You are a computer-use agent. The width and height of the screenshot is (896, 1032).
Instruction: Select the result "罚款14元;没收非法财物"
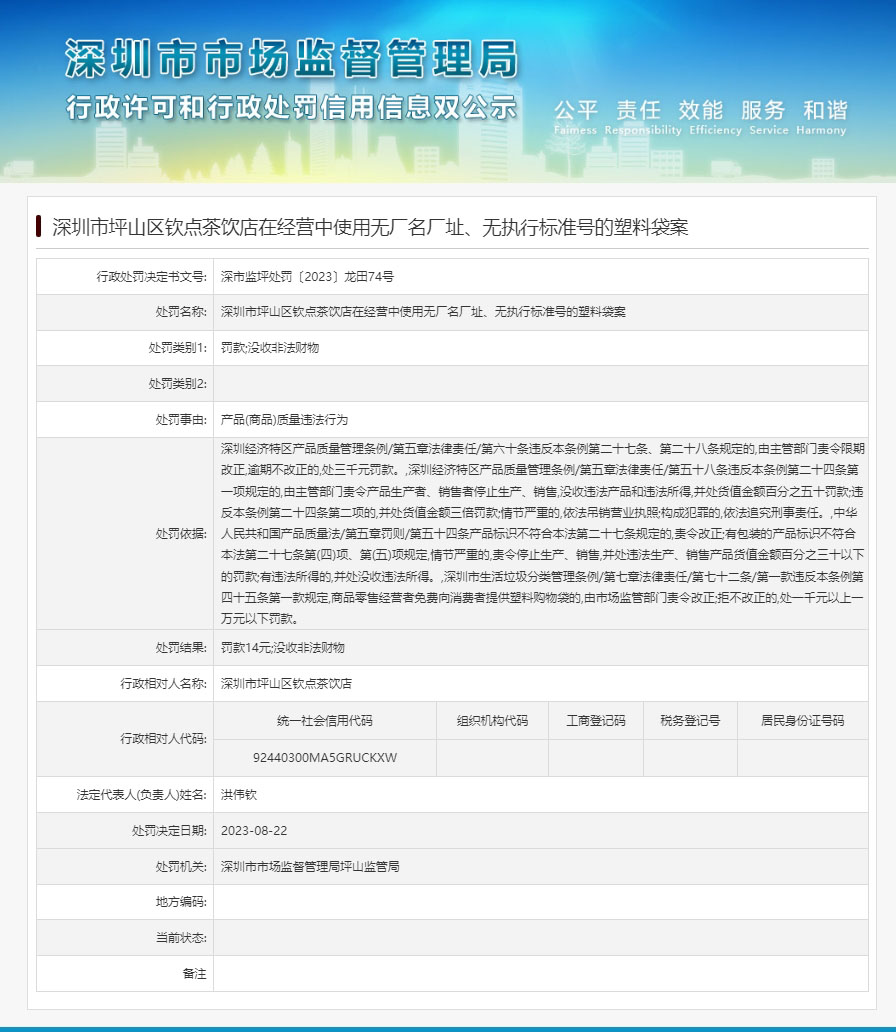282,648
